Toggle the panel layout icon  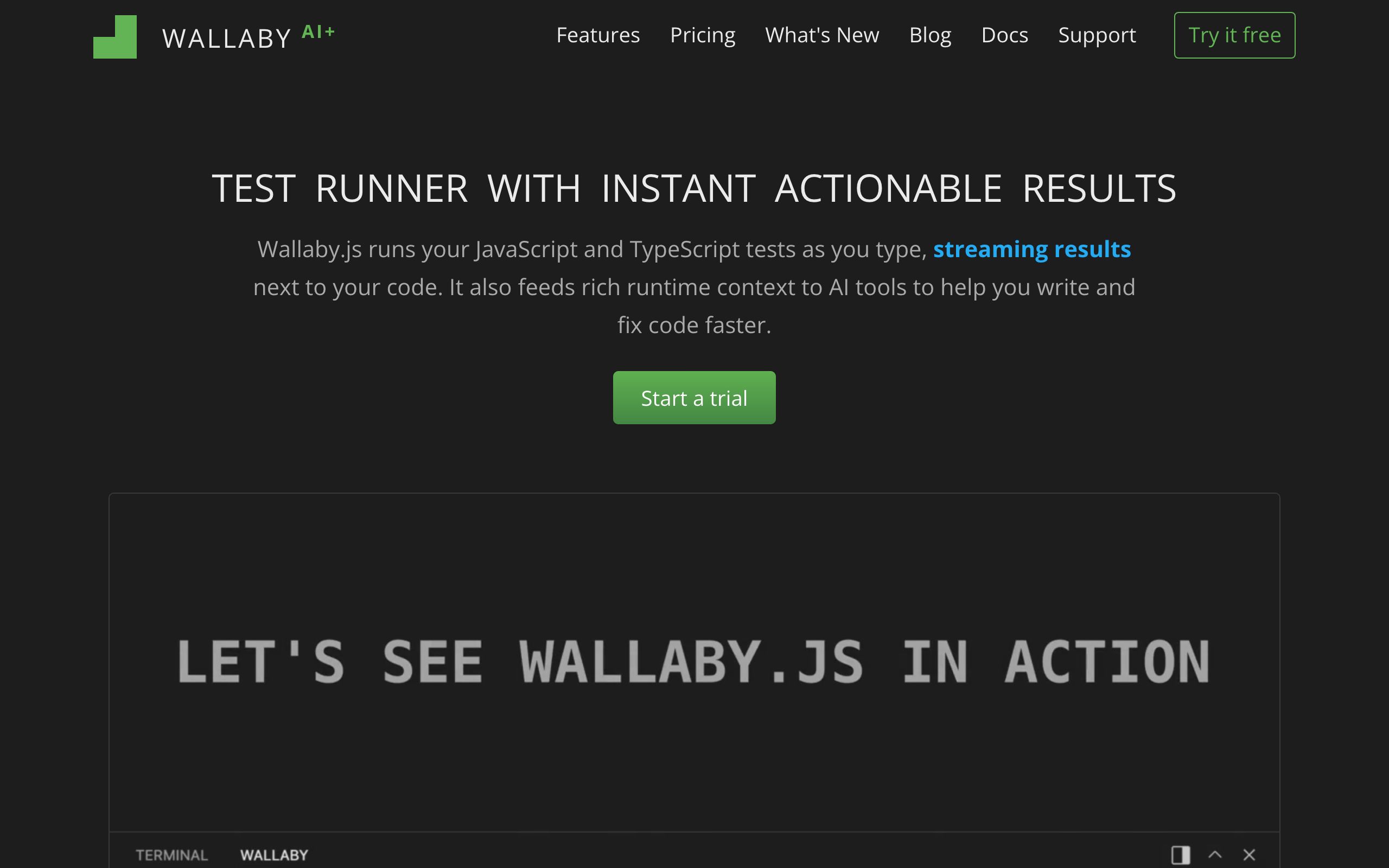(1180, 855)
